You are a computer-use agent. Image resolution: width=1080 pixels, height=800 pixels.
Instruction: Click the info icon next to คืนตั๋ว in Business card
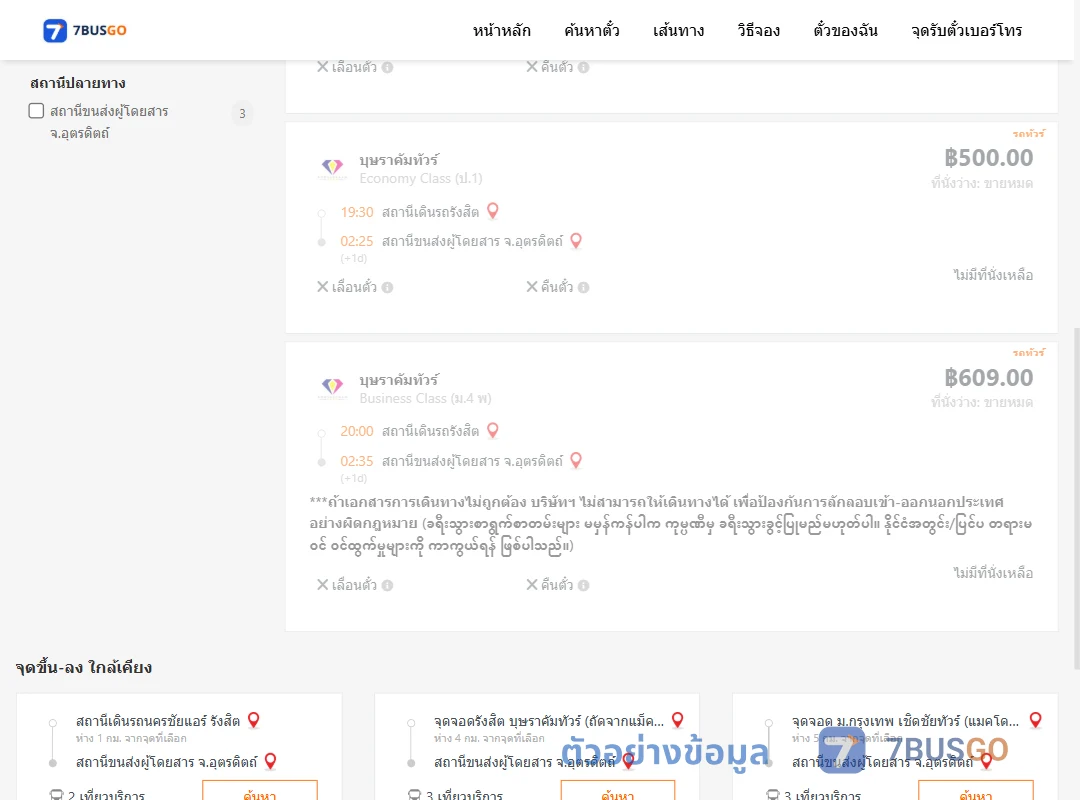coord(583,585)
